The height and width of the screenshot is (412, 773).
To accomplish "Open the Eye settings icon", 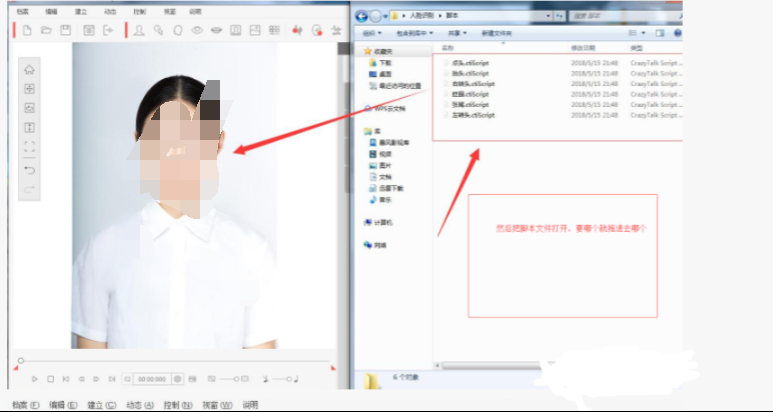I will coord(198,30).
